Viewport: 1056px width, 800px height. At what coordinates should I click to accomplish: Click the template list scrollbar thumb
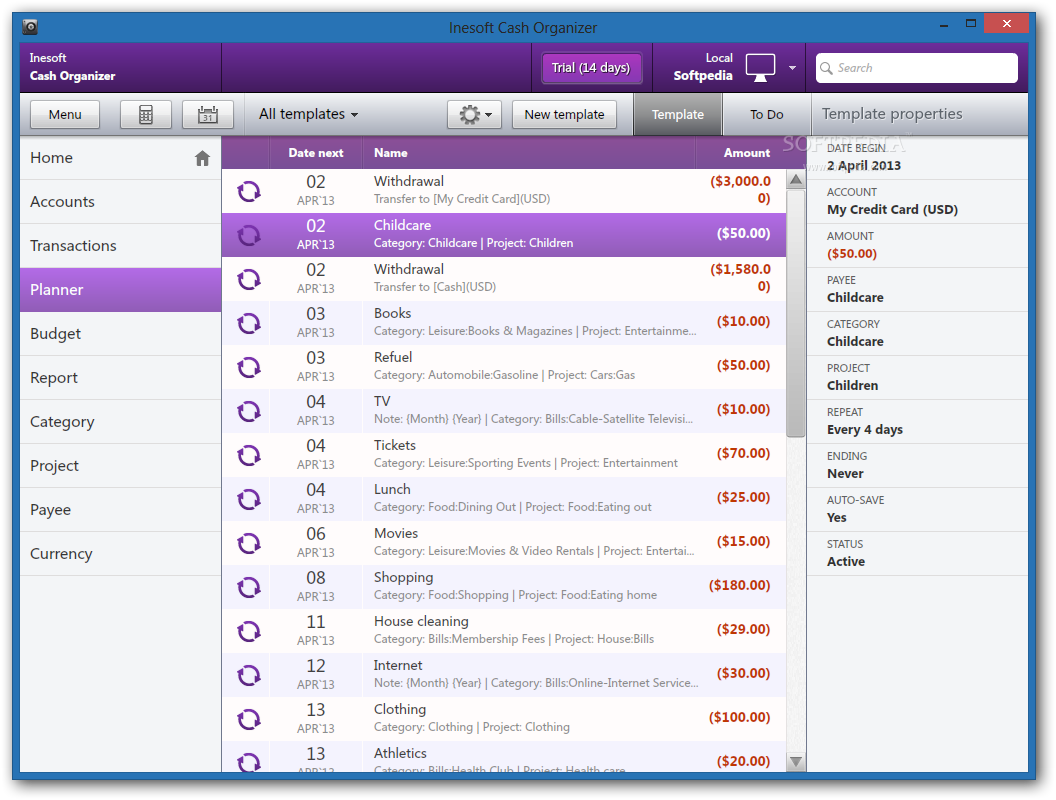[796, 313]
